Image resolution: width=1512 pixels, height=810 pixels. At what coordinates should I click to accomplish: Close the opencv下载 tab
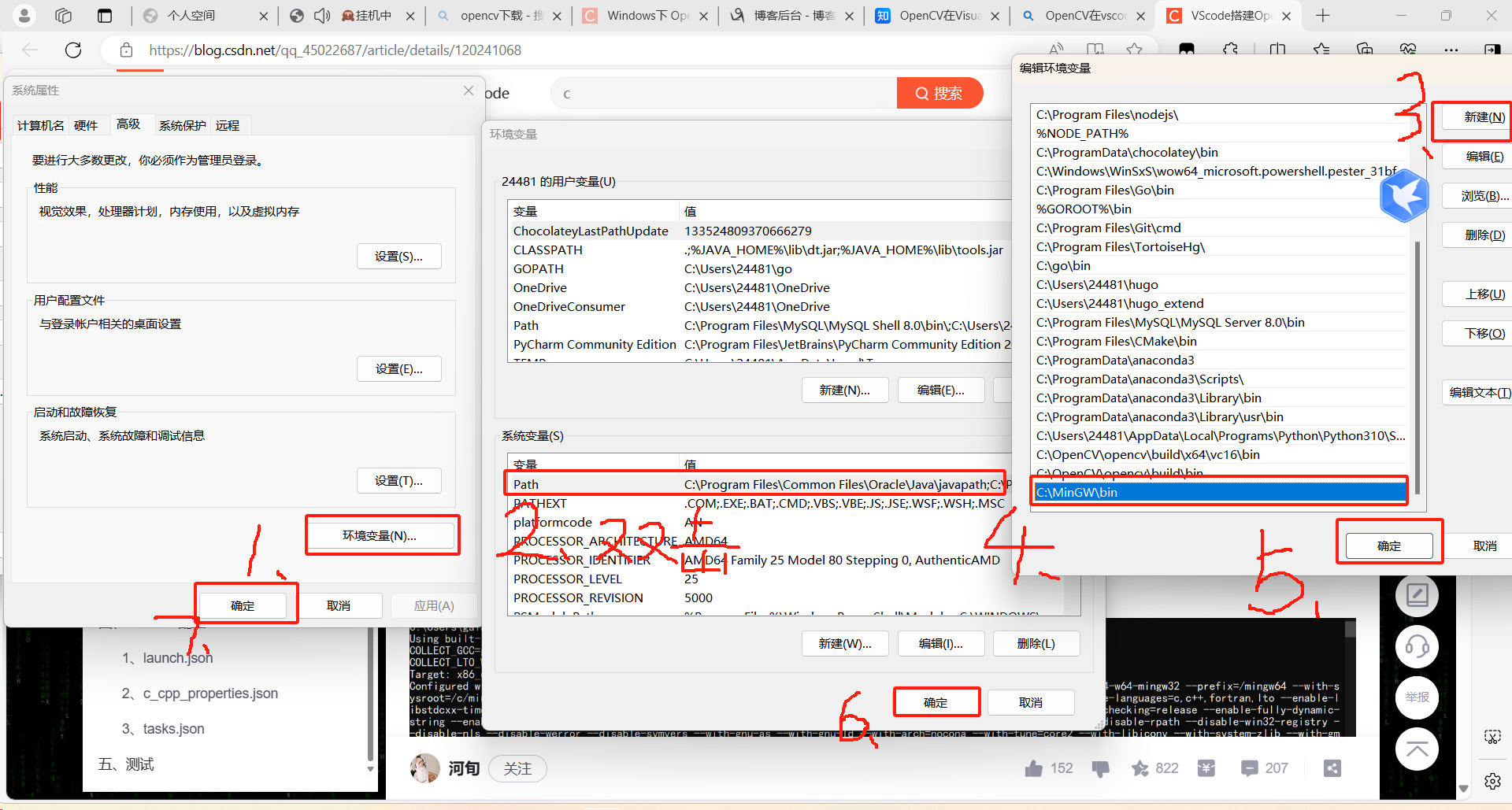[557, 16]
